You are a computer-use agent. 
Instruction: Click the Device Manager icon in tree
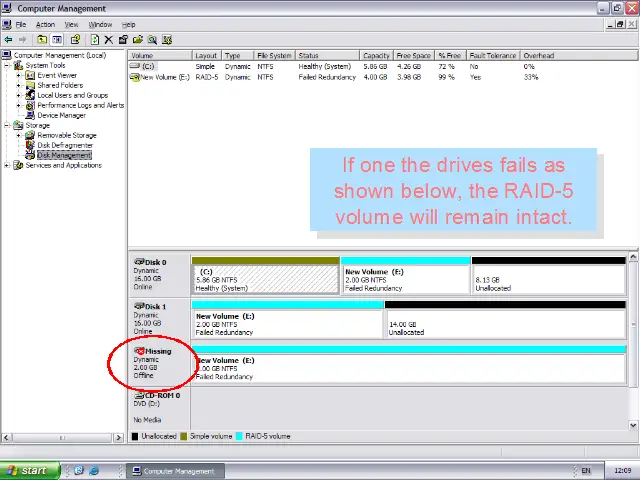pos(30,115)
